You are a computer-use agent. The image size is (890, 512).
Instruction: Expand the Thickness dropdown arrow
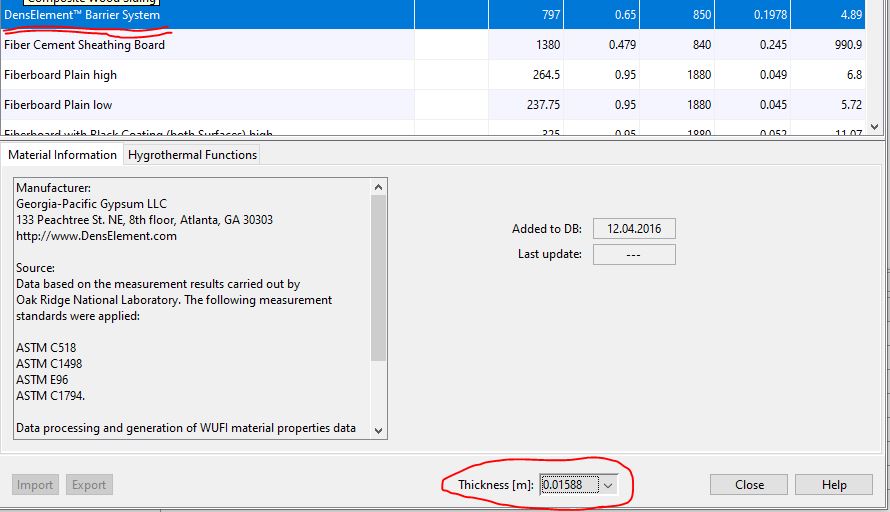608,485
